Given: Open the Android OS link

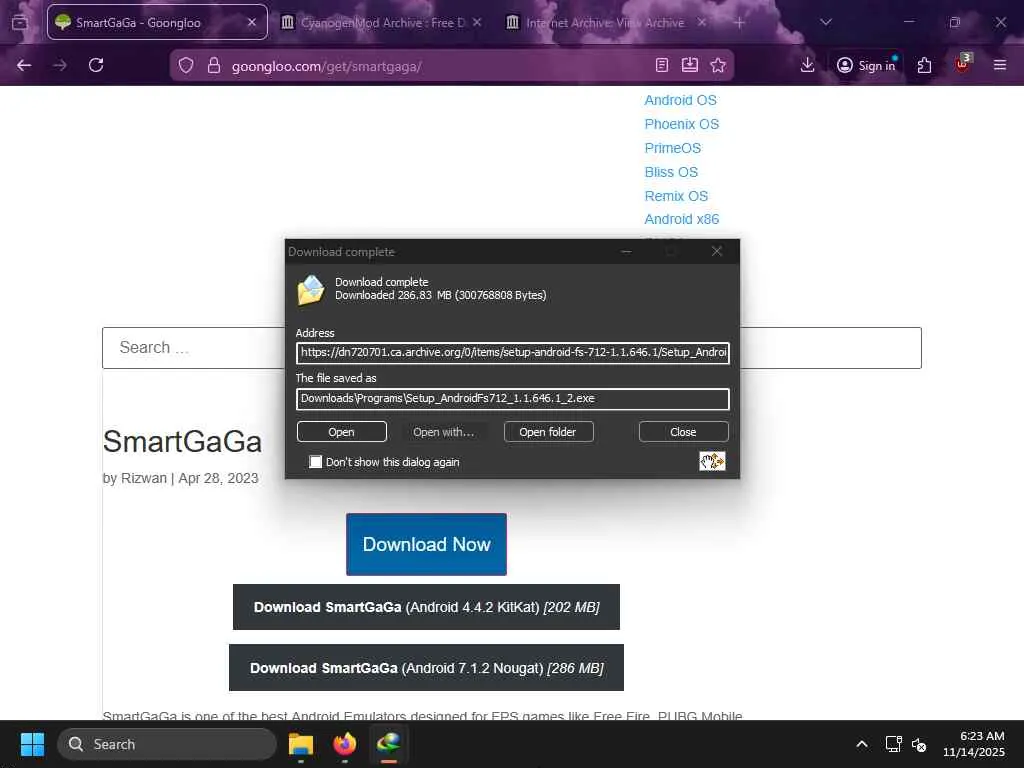Looking at the screenshot, I should coord(680,100).
